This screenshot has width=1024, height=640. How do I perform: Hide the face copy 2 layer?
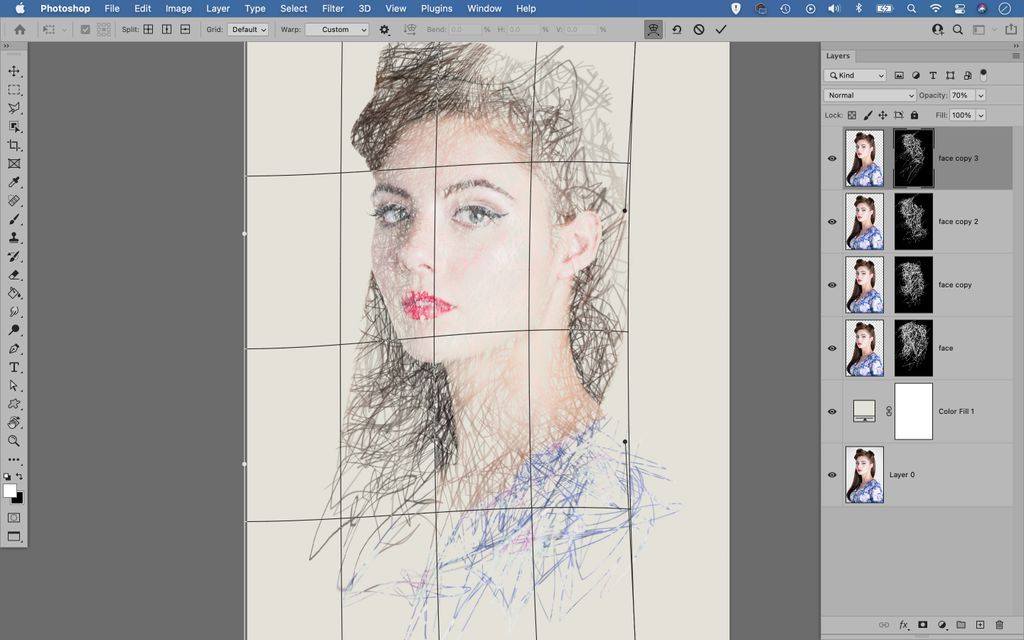pyautogui.click(x=831, y=221)
